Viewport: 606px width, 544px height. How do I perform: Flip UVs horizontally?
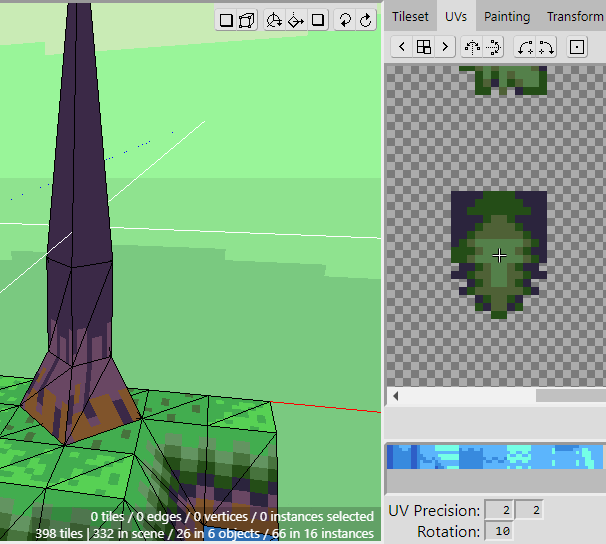472,47
